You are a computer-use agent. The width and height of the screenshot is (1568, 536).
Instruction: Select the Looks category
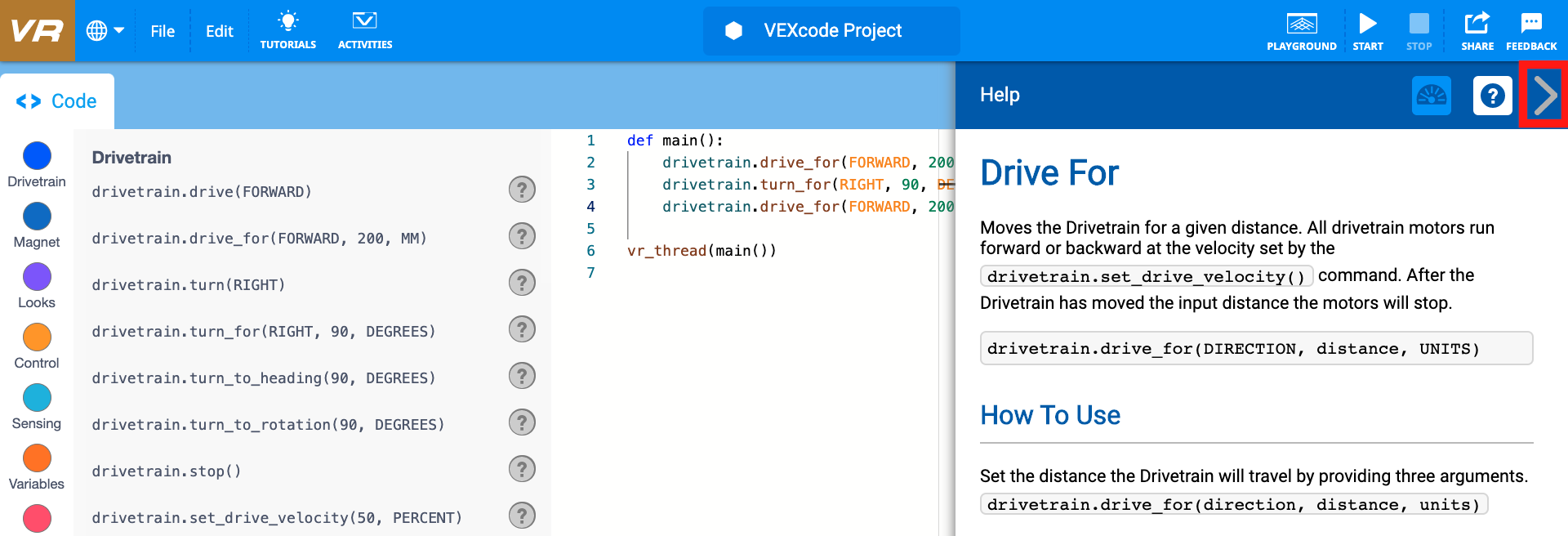click(x=37, y=278)
